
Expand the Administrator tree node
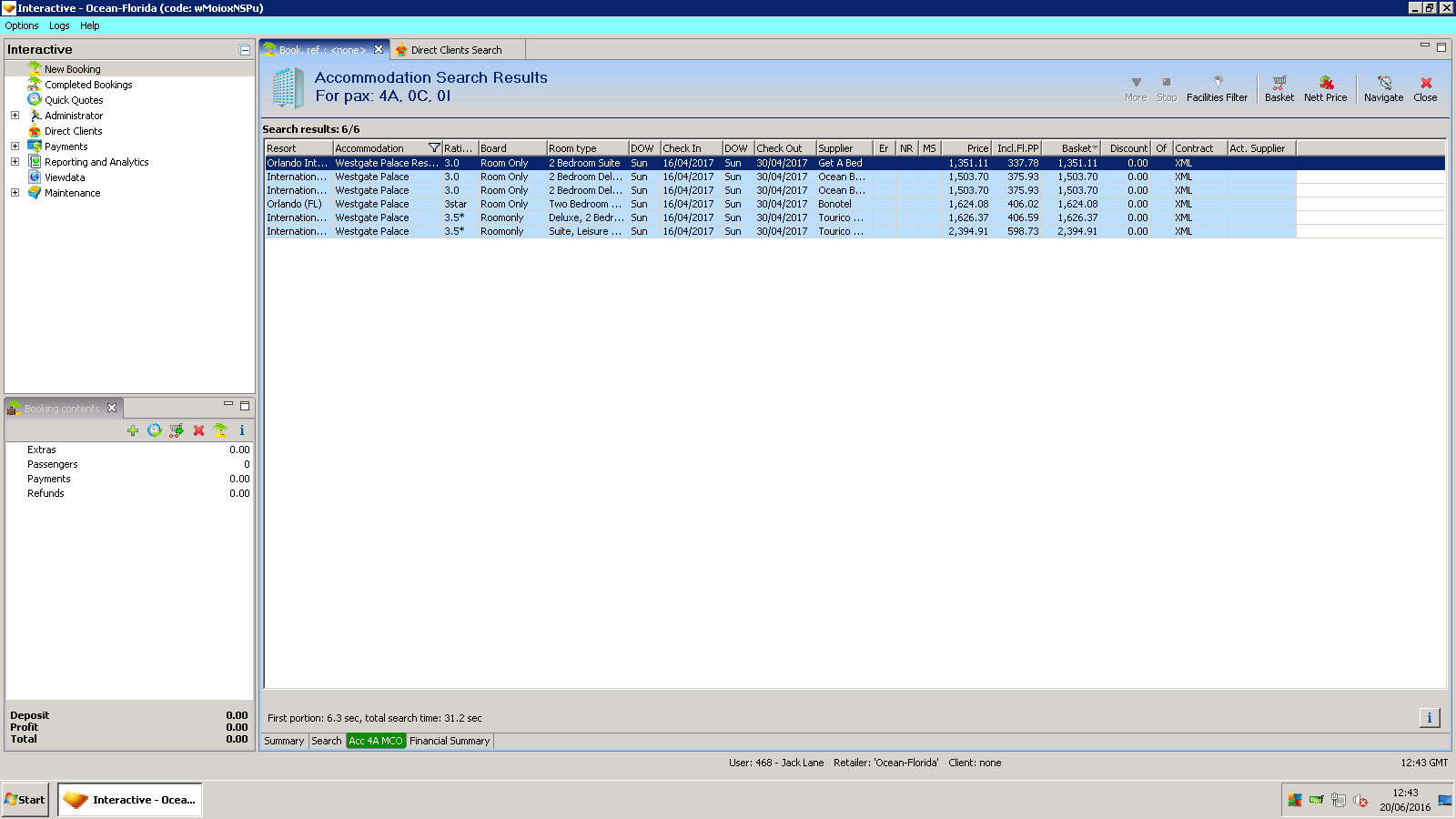point(15,116)
